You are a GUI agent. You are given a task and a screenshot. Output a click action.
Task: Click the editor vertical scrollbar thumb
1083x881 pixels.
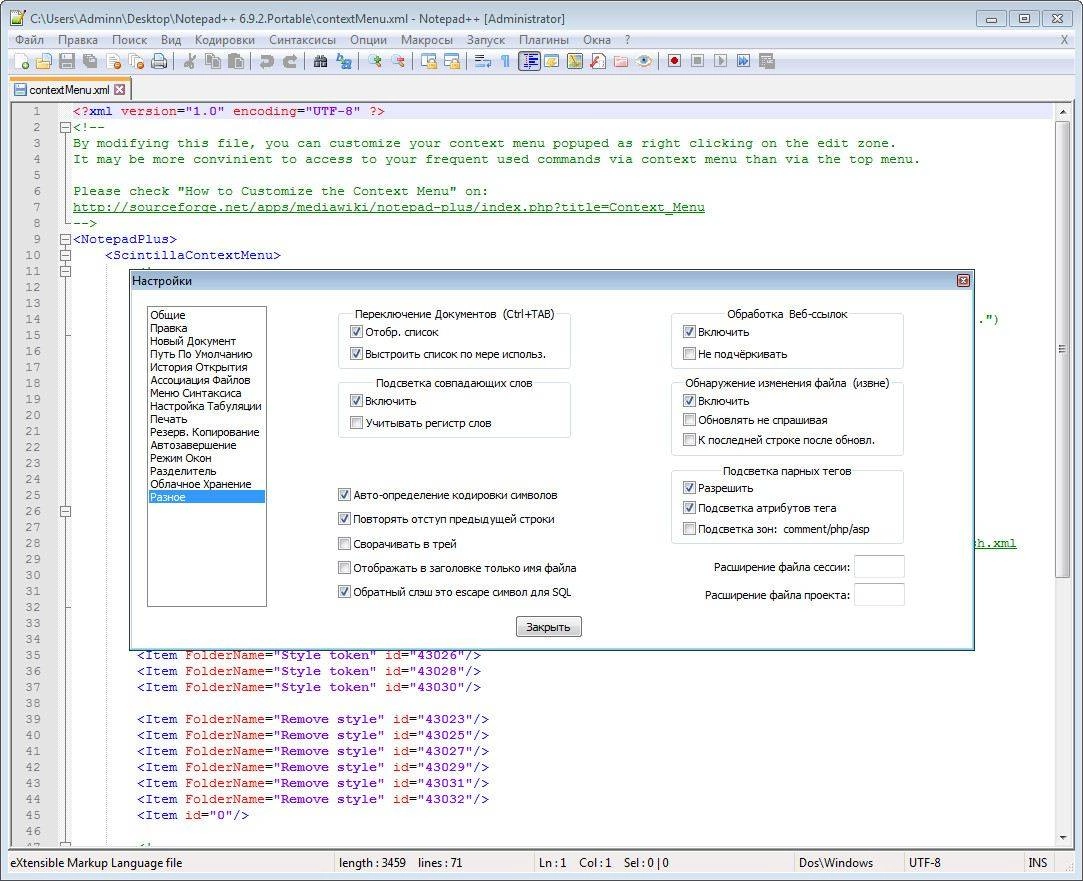(x=1062, y=349)
